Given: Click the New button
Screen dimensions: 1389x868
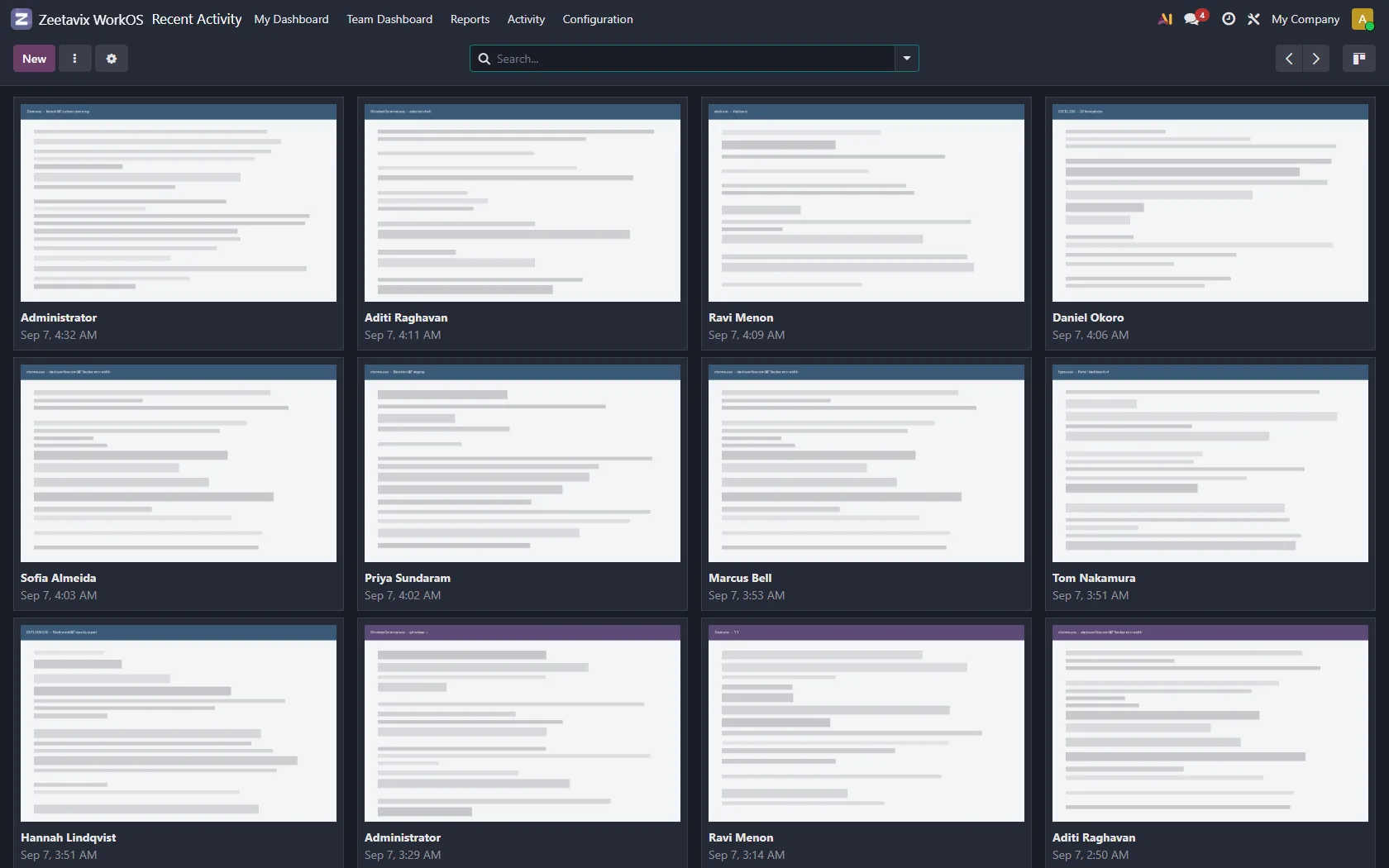Looking at the screenshot, I should [34, 59].
